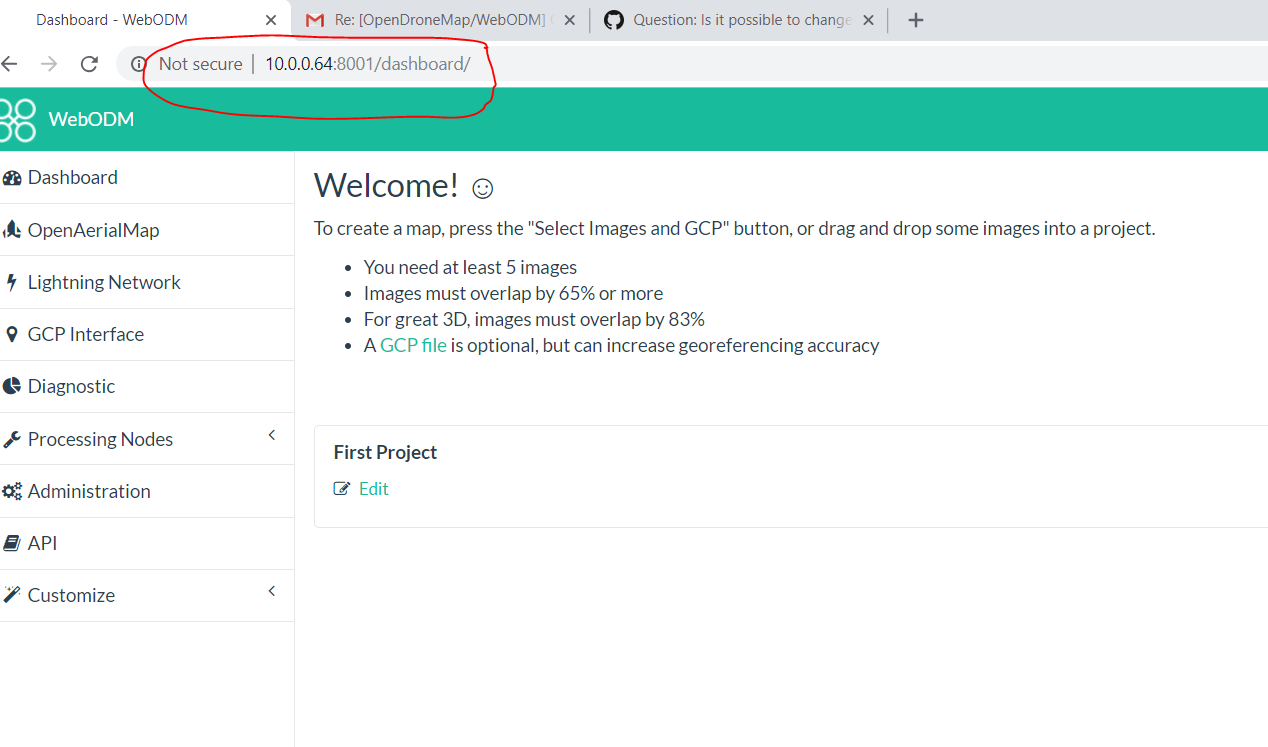Select the OpenAerialMap sidebar icon

point(12,229)
